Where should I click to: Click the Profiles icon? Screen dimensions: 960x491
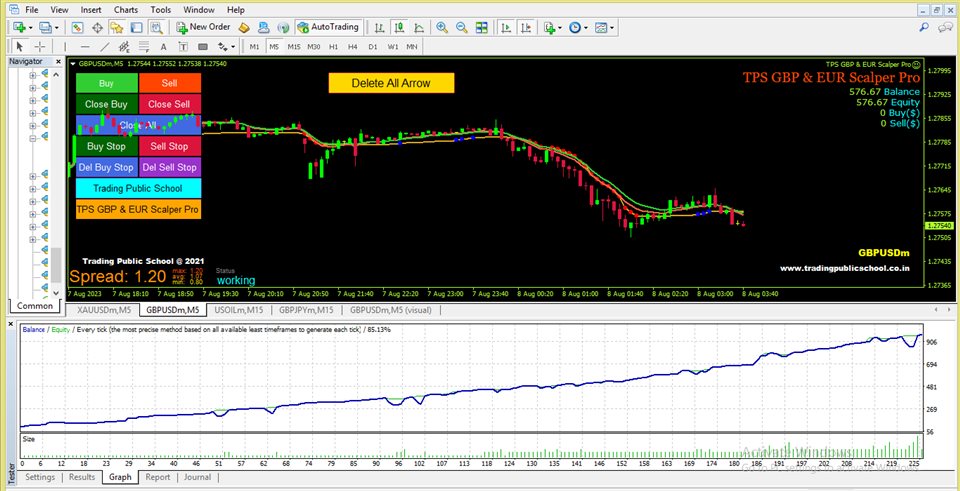[x=45, y=27]
